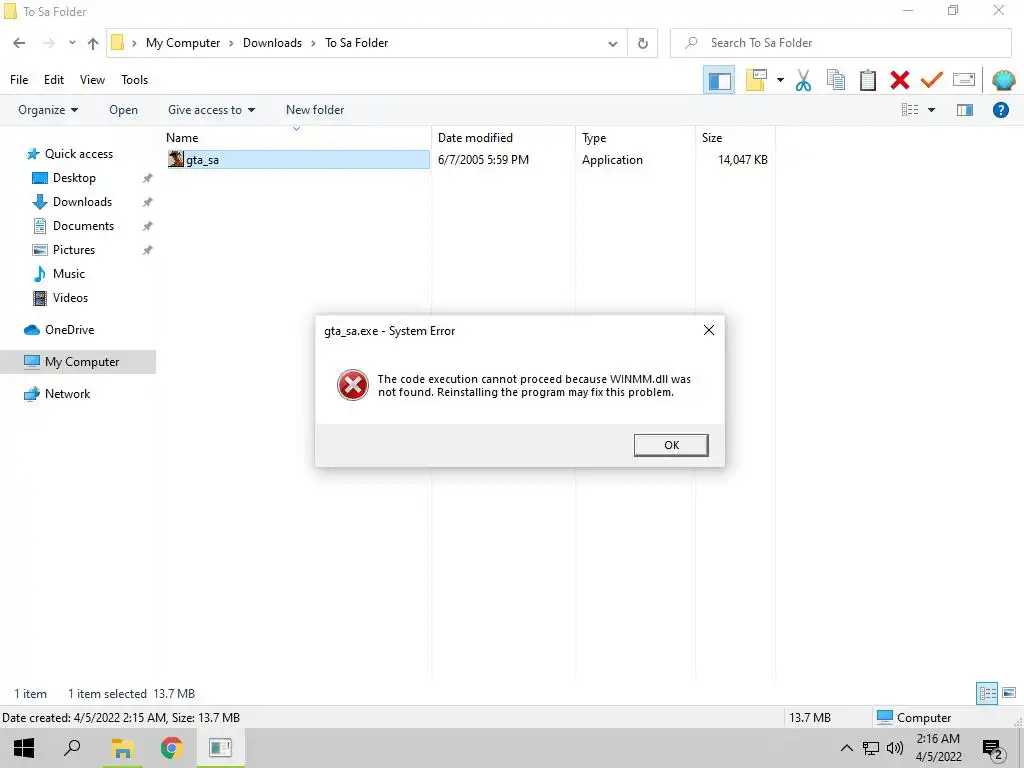This screenshot has height=768, width=1024.
Task: Toggle the preview pane button
Action: coord(965,110)
